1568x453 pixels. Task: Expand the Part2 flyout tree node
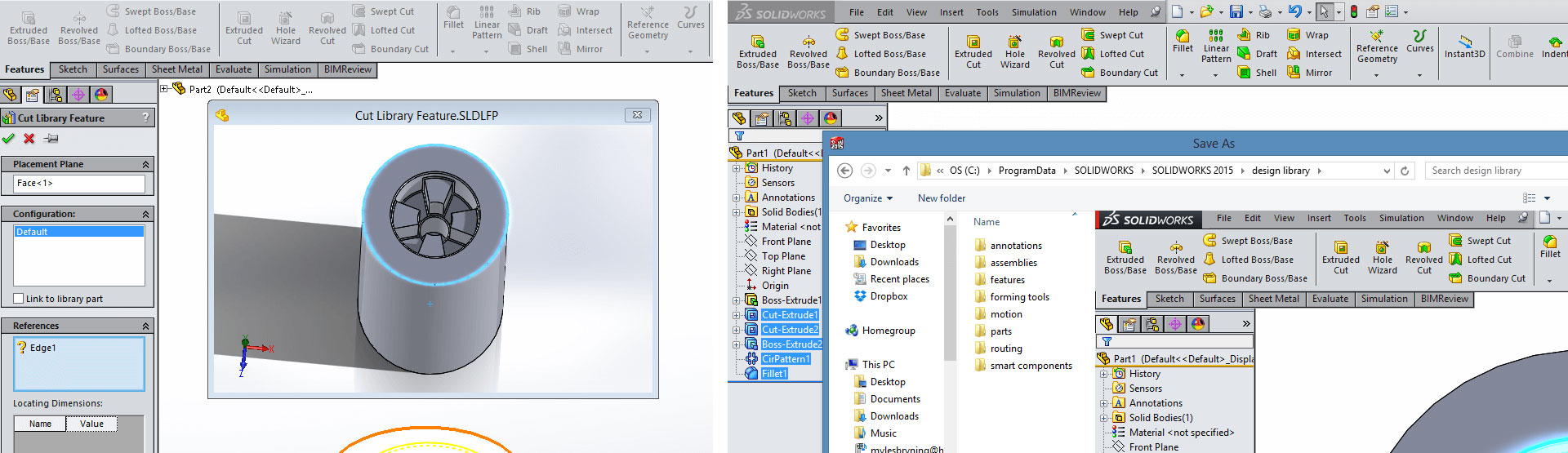tap(164, 89)
